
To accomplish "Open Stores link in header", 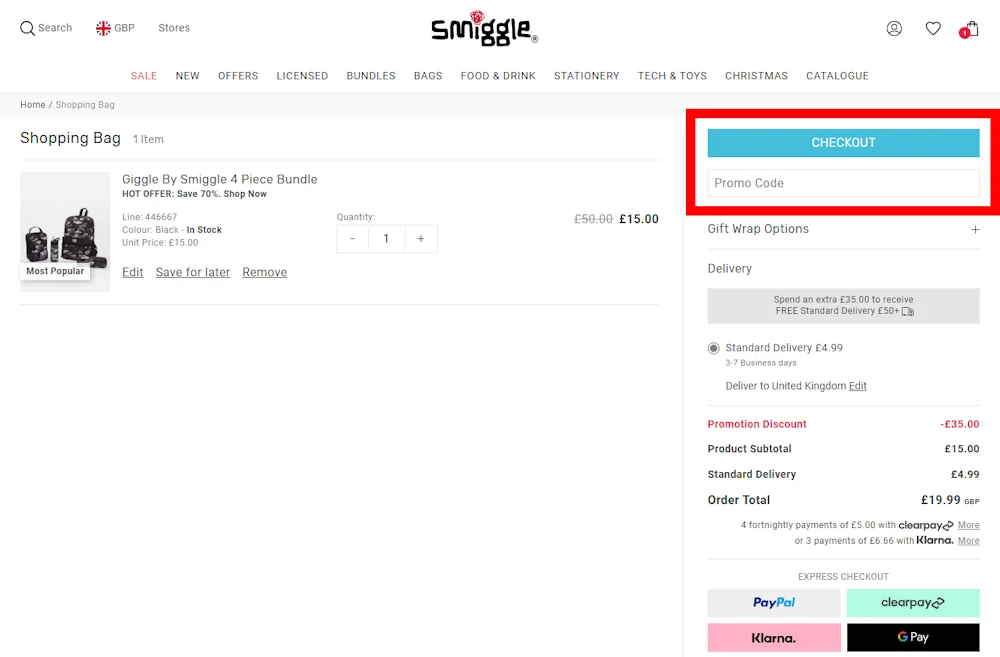I will pos(174,28).
